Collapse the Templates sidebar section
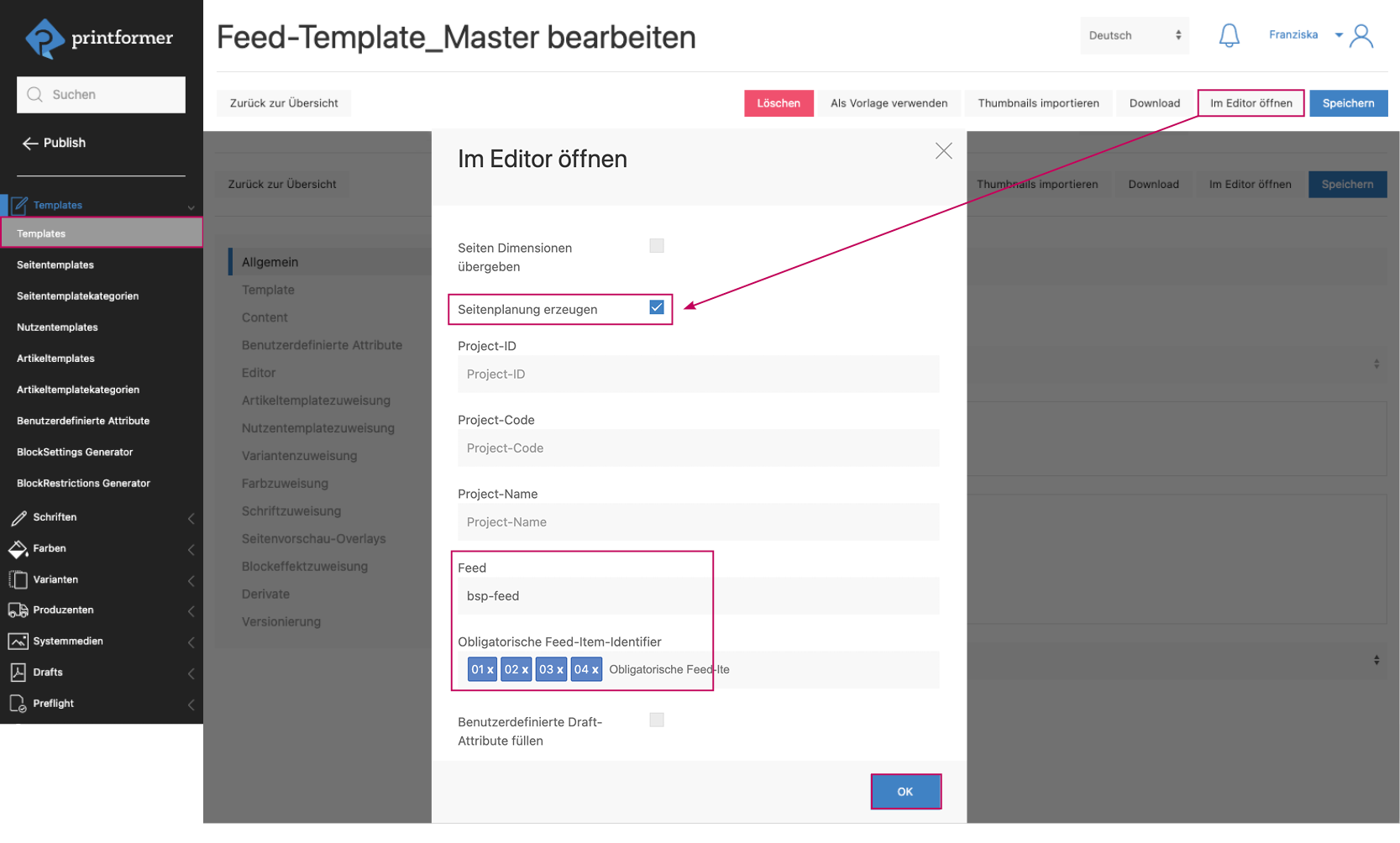1400x843 pixels. [x=191, y=207]
